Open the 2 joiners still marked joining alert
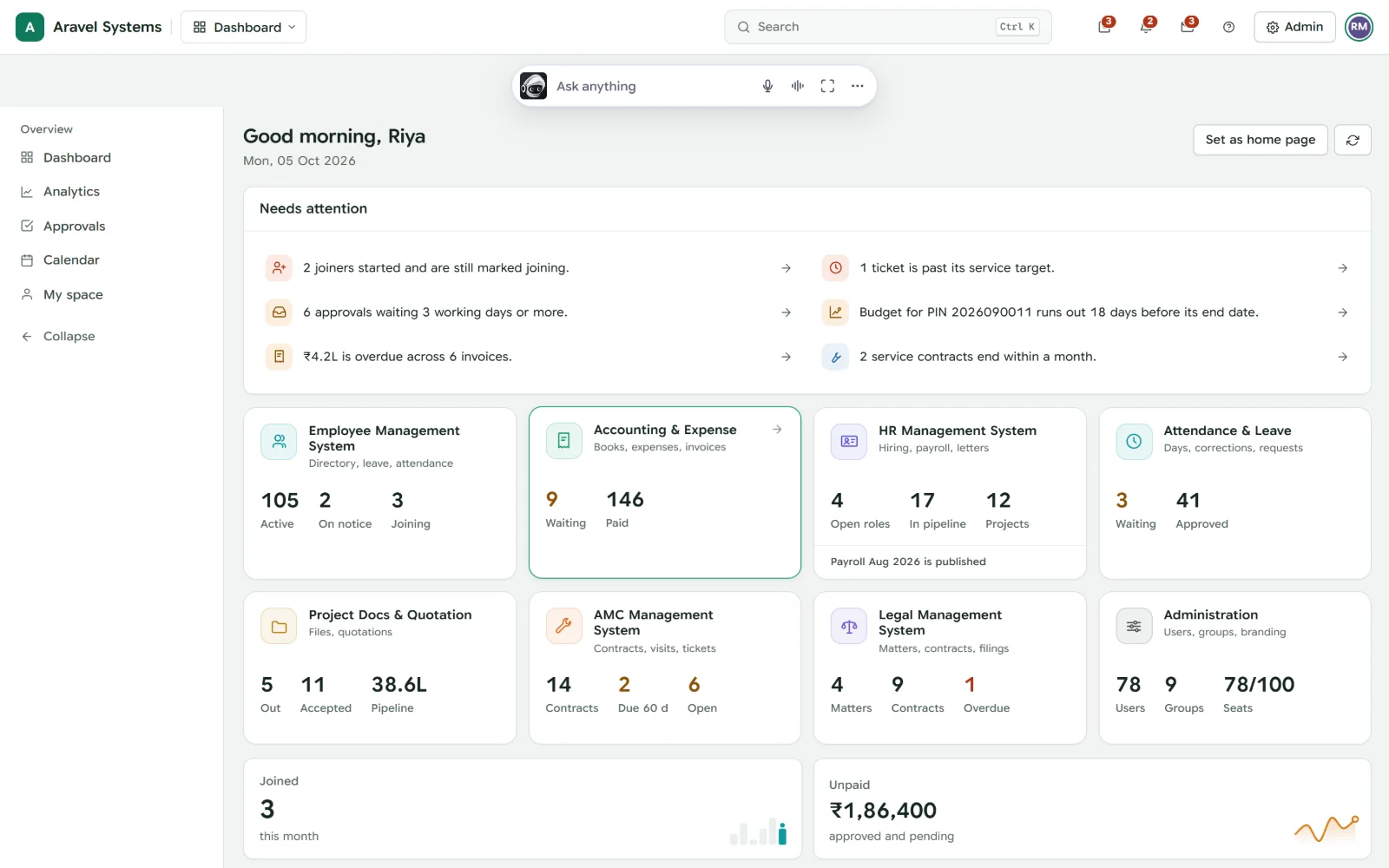1389x868 pixels. pyautogui.click(x=529, y=268)
